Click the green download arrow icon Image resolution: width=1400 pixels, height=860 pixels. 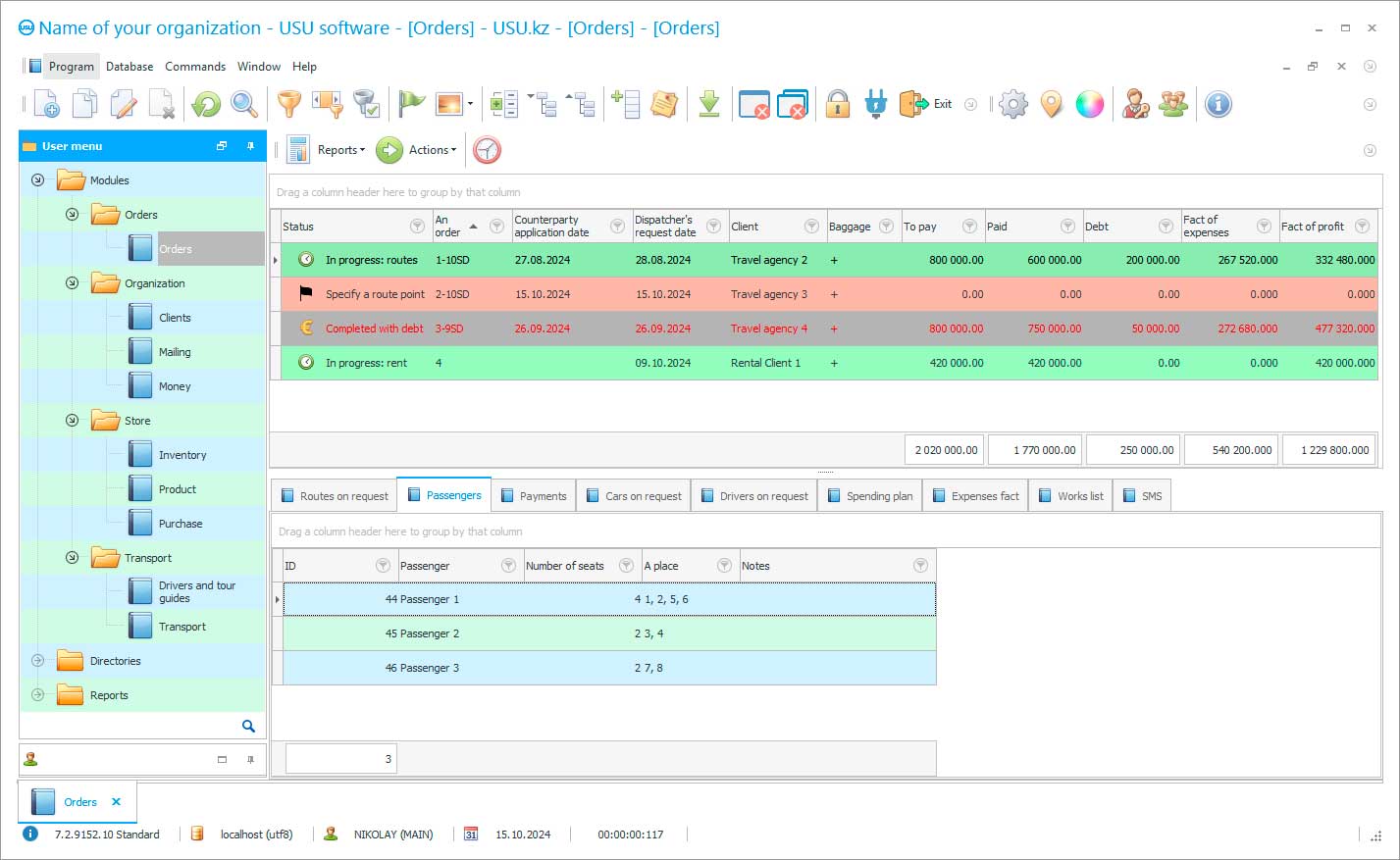click(x=709, y=104)
